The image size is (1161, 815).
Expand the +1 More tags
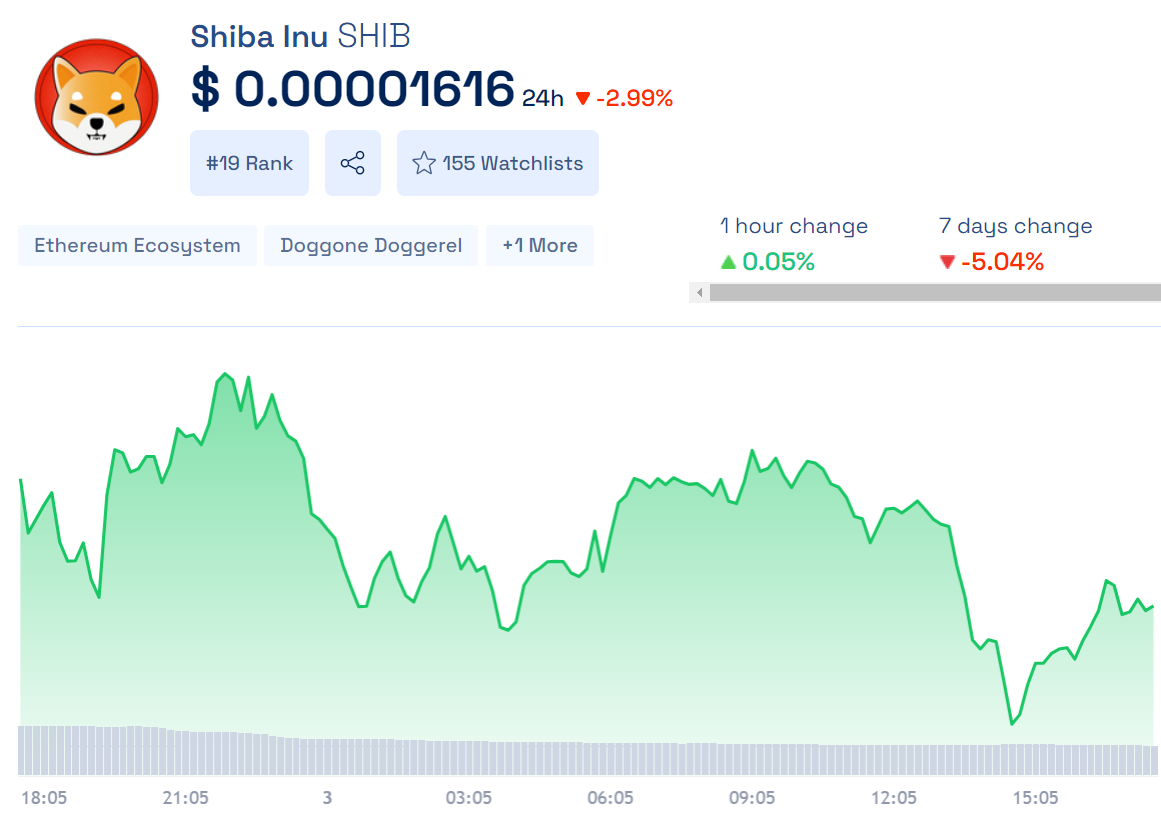coord(540,245)
